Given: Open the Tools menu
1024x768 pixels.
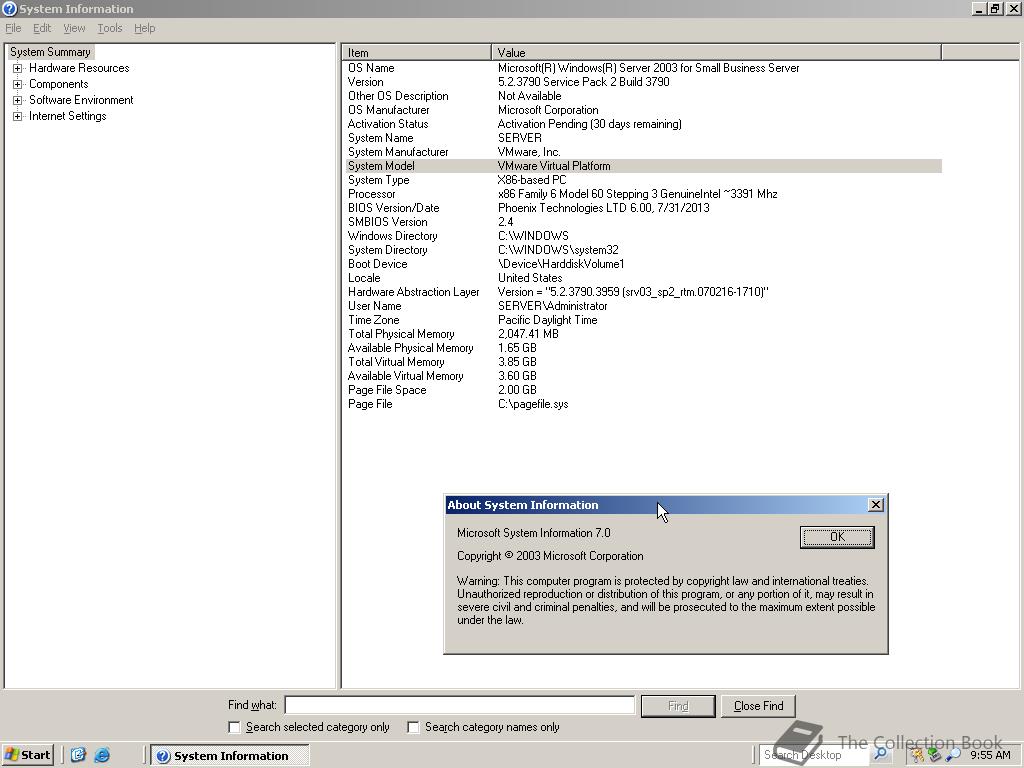Looking at the screenshot, I should (x=110, y=28).
